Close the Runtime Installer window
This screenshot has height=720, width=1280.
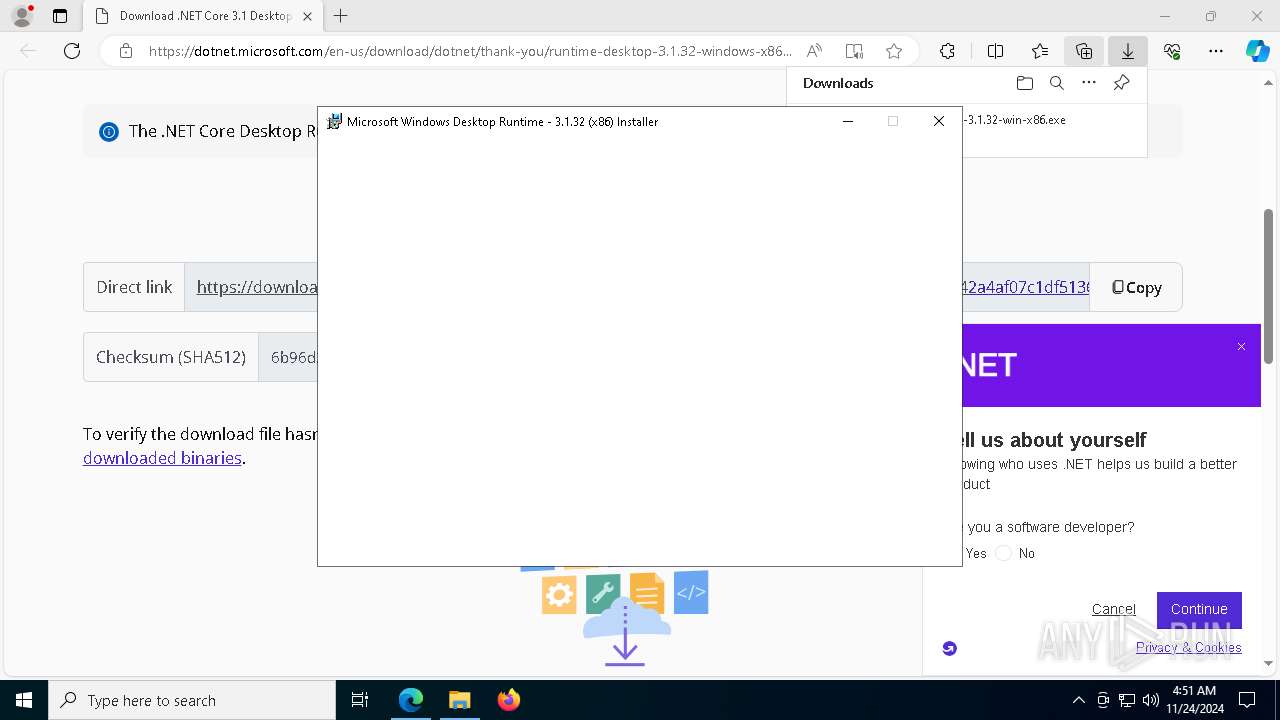pos(938,121)
